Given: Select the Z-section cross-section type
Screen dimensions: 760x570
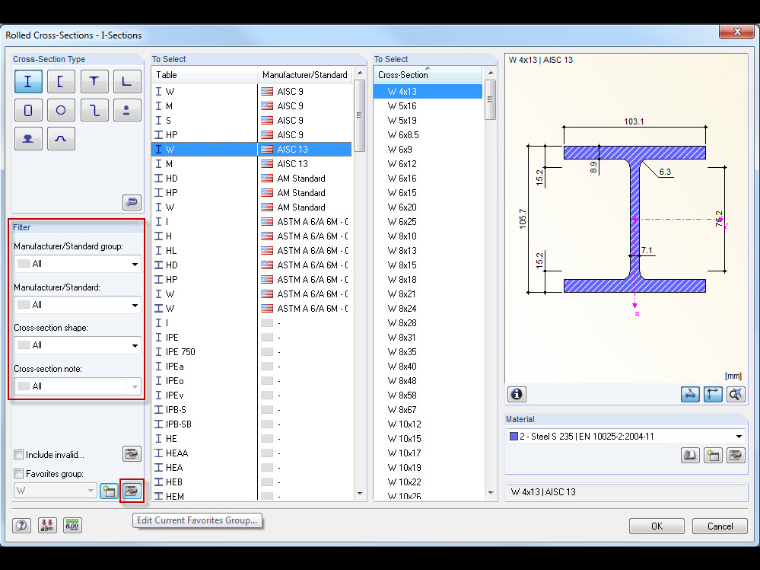Looking at the screenshot, I should pyautogui.click(x=94, y=110).
